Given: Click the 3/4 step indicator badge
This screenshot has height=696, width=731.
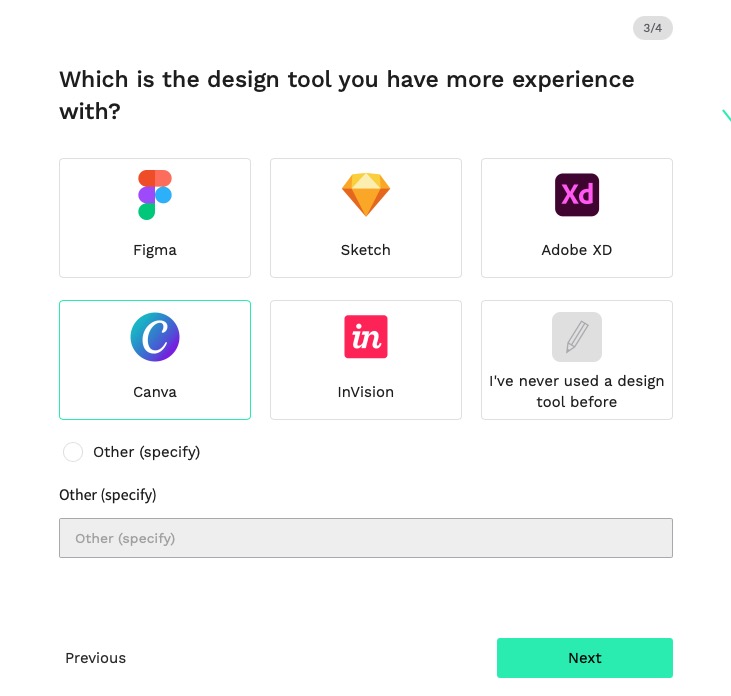Looking at the screenshot, I should coord(653,28).
